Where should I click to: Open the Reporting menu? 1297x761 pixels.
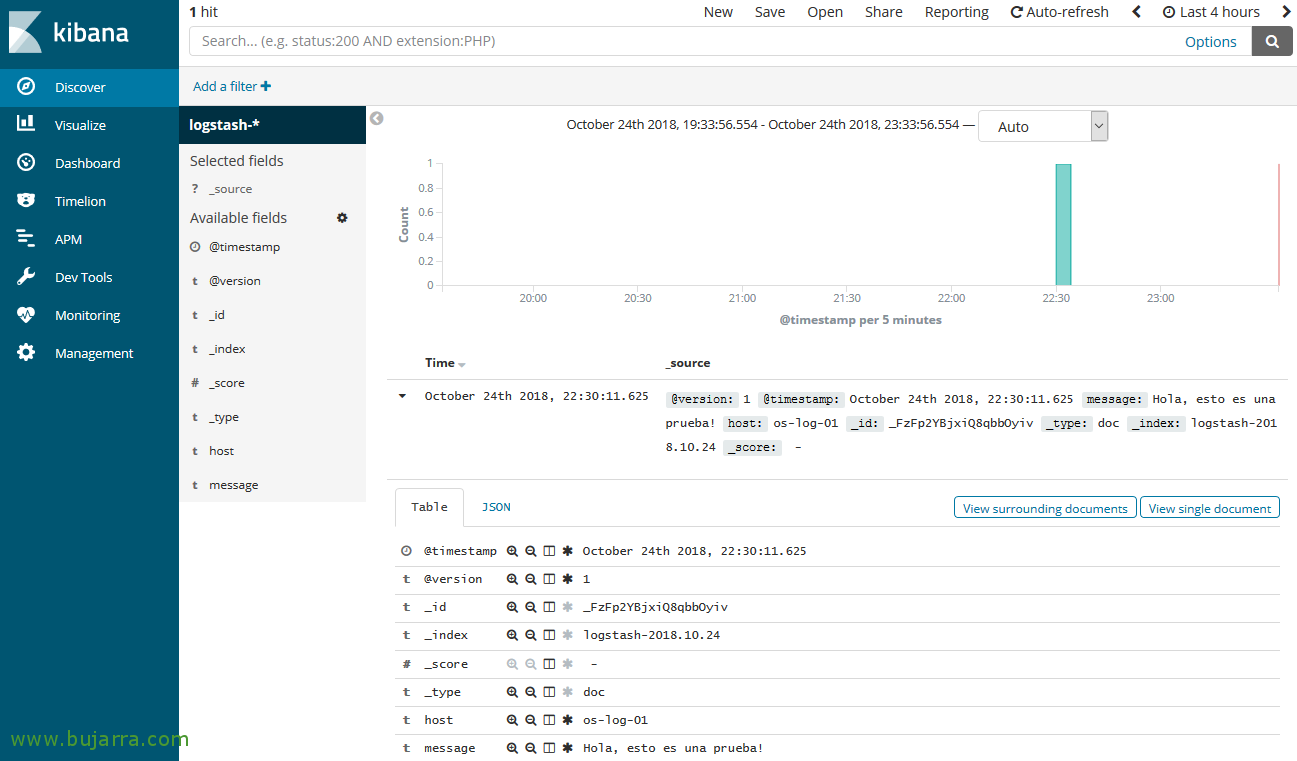pos(956,12)
